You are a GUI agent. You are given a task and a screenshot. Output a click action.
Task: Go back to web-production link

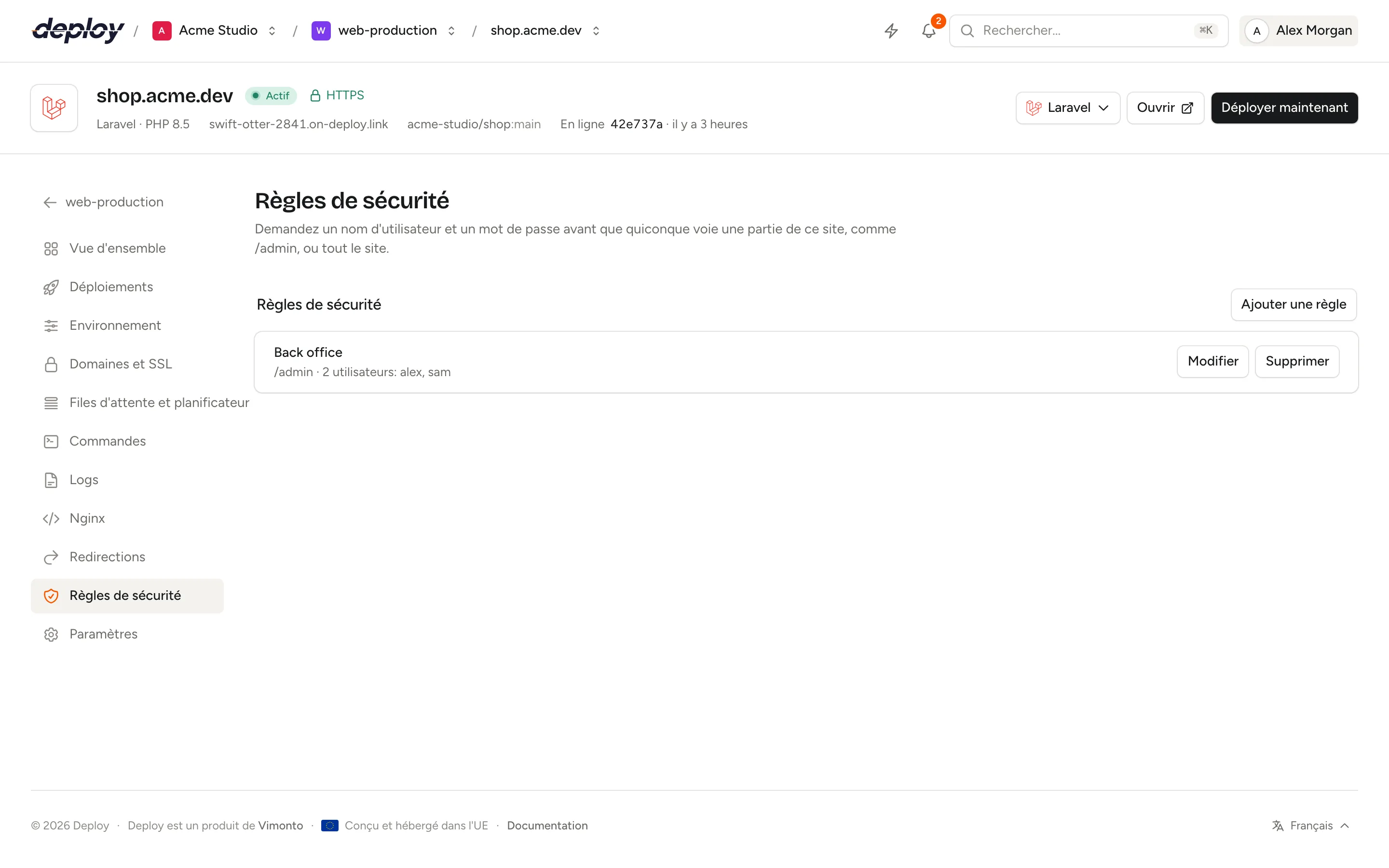[103, 202]
